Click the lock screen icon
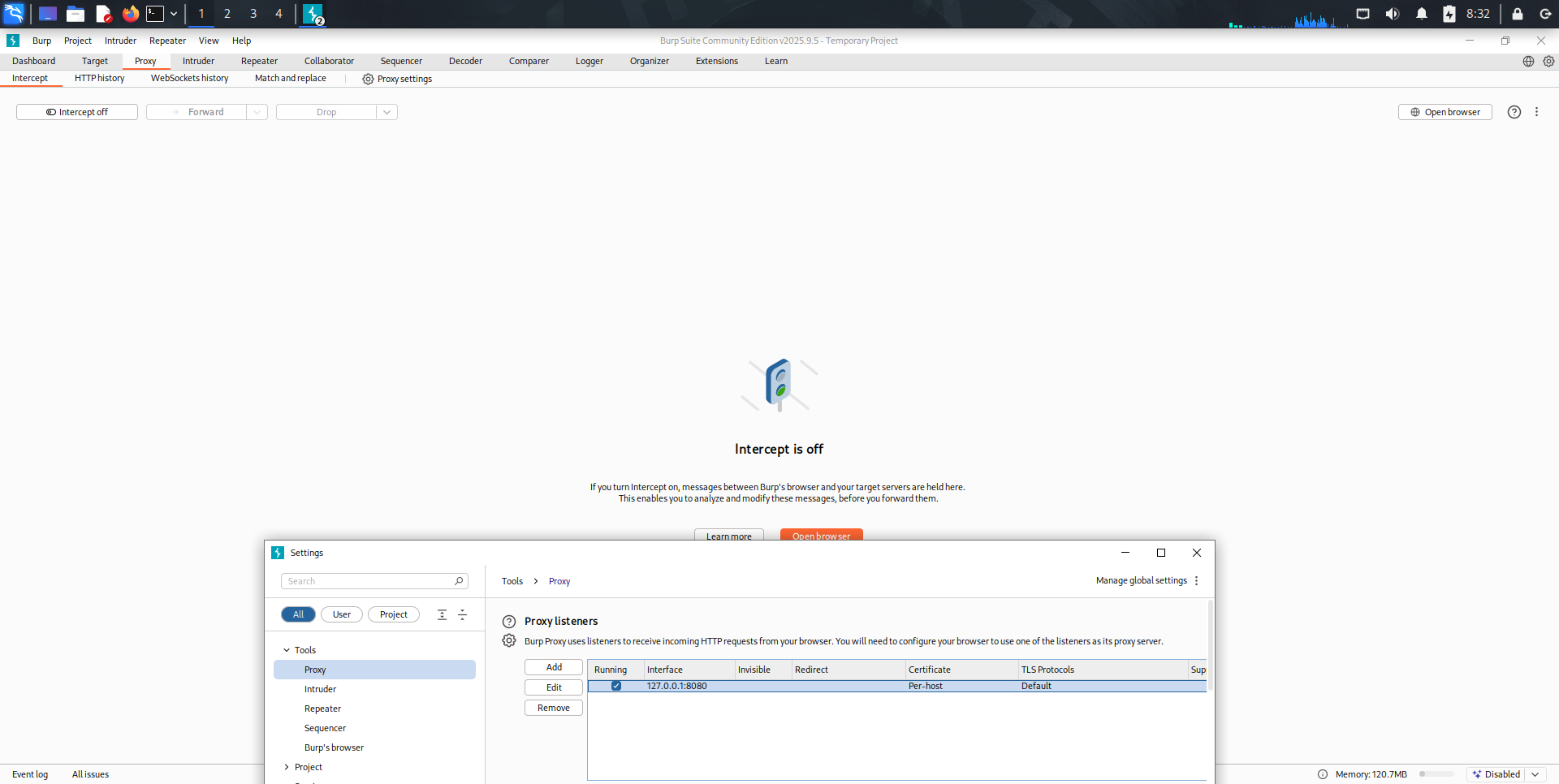 [x=1517, y=14]
